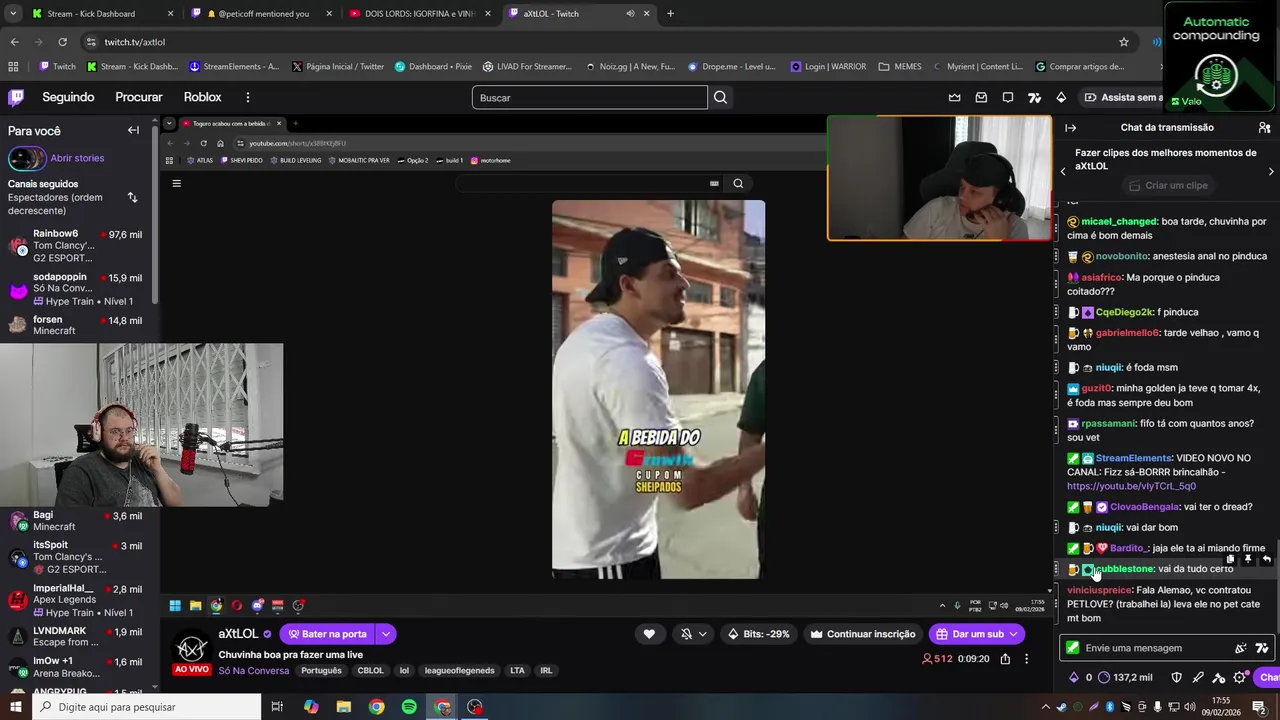Screen dimensions: 1280x720
Task: Follow heart button under the stream
Action: coord(649,634)
